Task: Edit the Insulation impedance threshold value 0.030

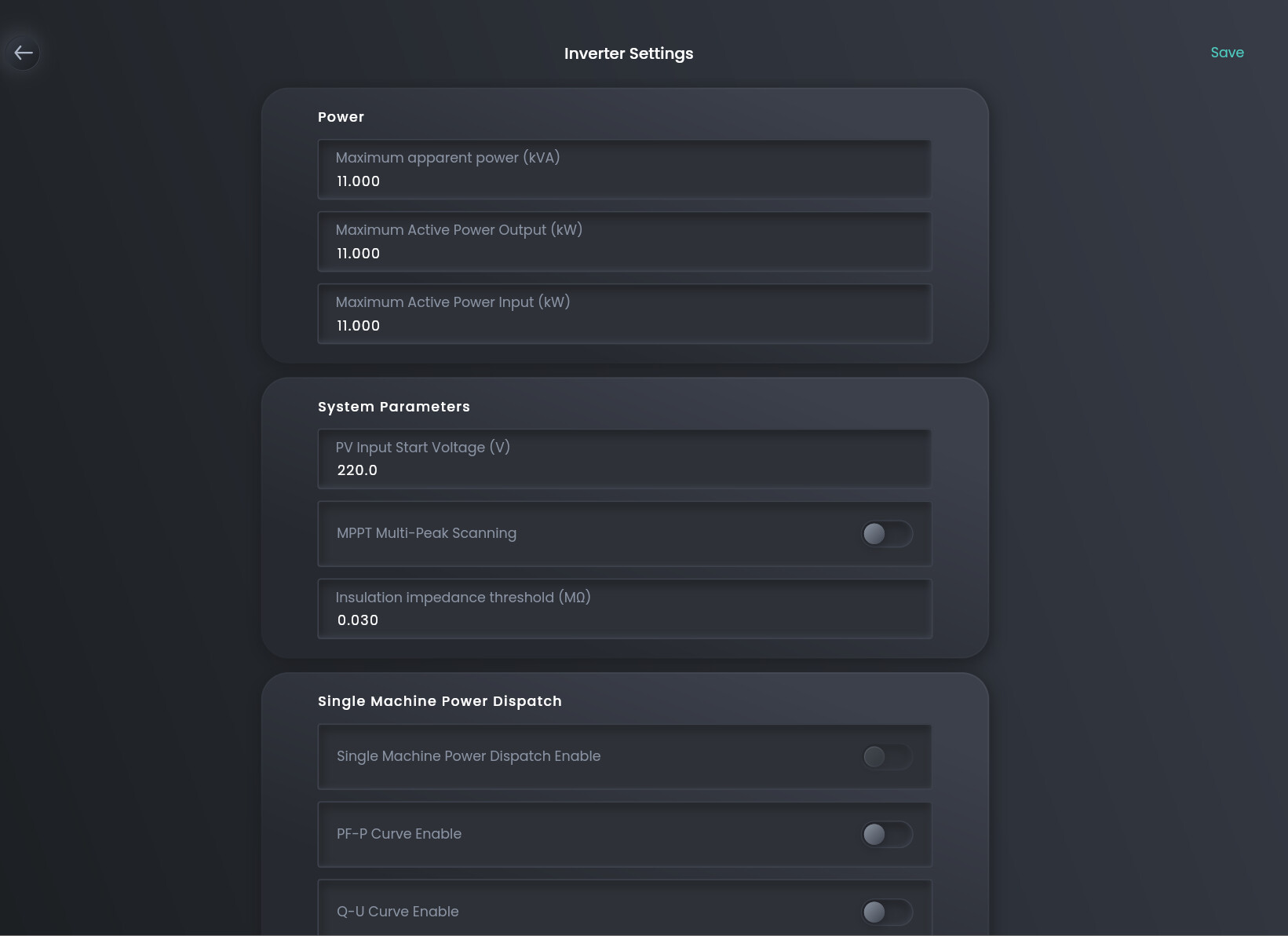Action: click(x=359, y=620)
